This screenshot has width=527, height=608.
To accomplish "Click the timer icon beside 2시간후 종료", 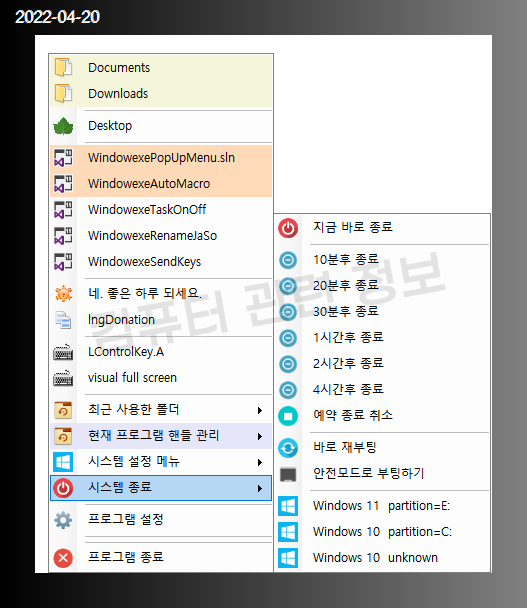I will tap(288, 364).
